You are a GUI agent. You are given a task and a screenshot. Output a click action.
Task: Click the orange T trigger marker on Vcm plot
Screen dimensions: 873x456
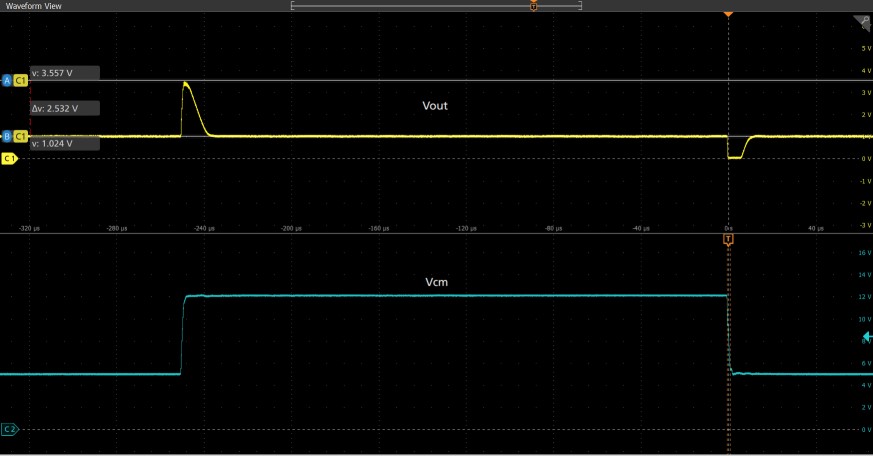[x=728, y=239]
